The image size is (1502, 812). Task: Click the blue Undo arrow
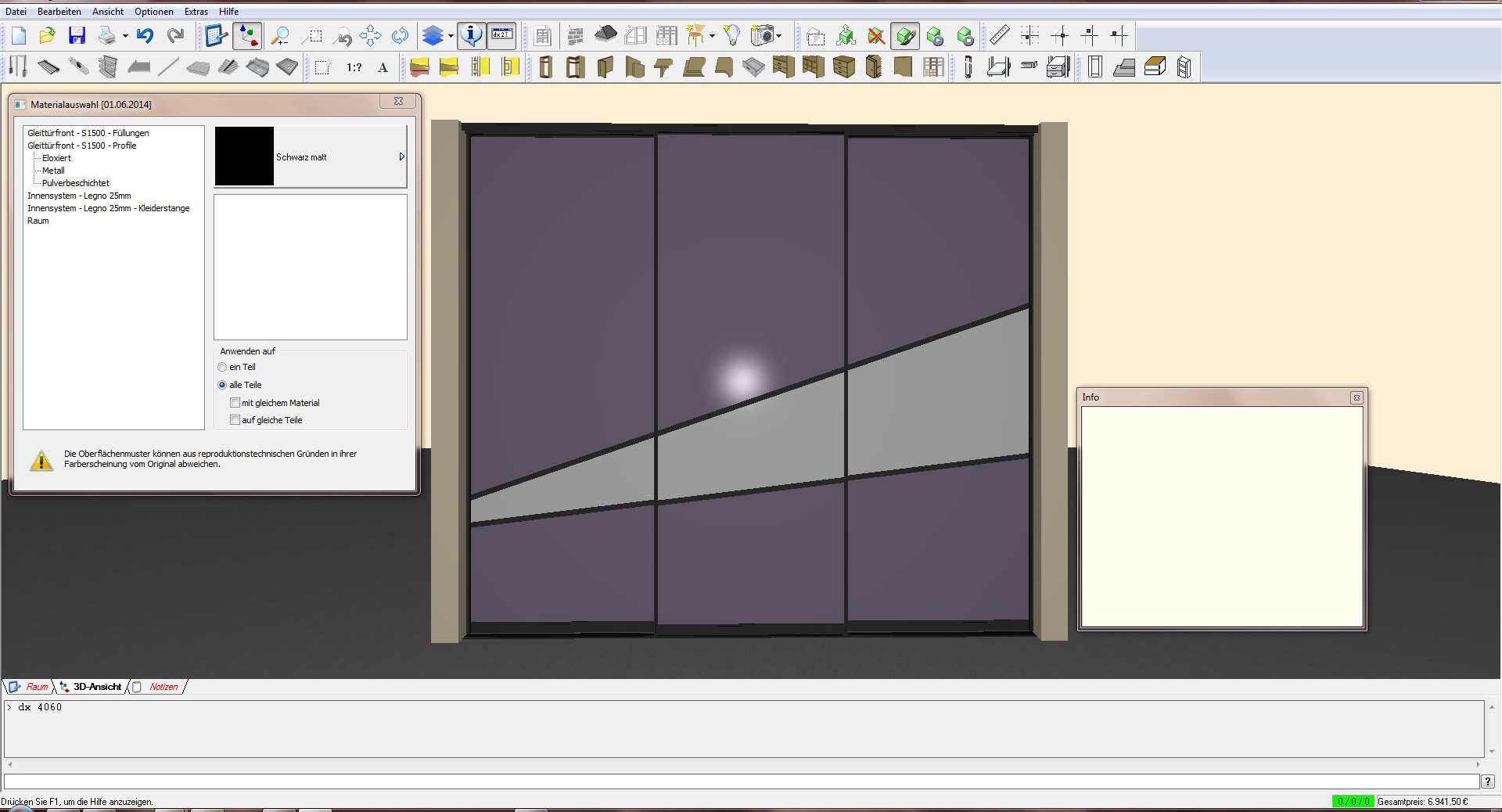145,36
